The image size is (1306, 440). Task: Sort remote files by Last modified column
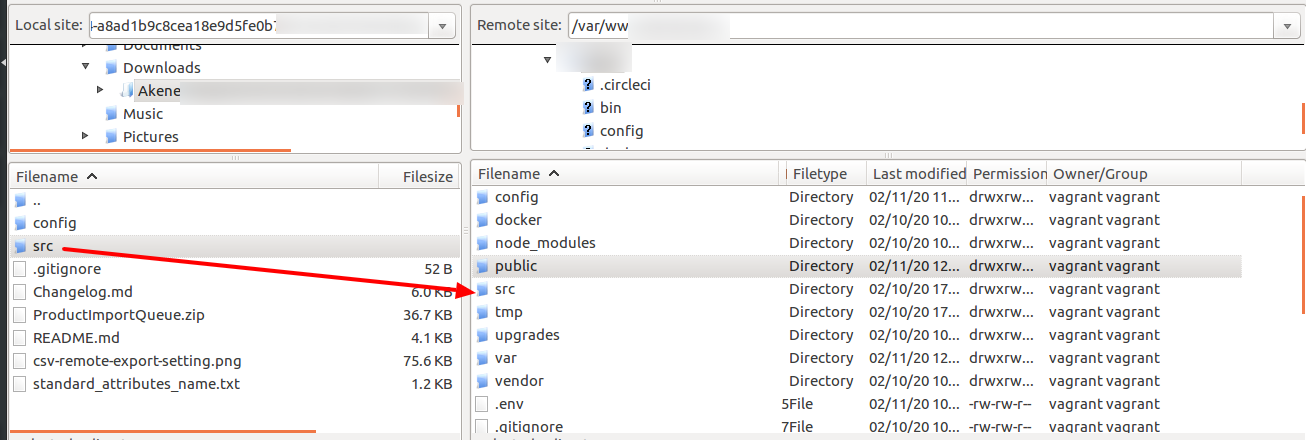918,174
